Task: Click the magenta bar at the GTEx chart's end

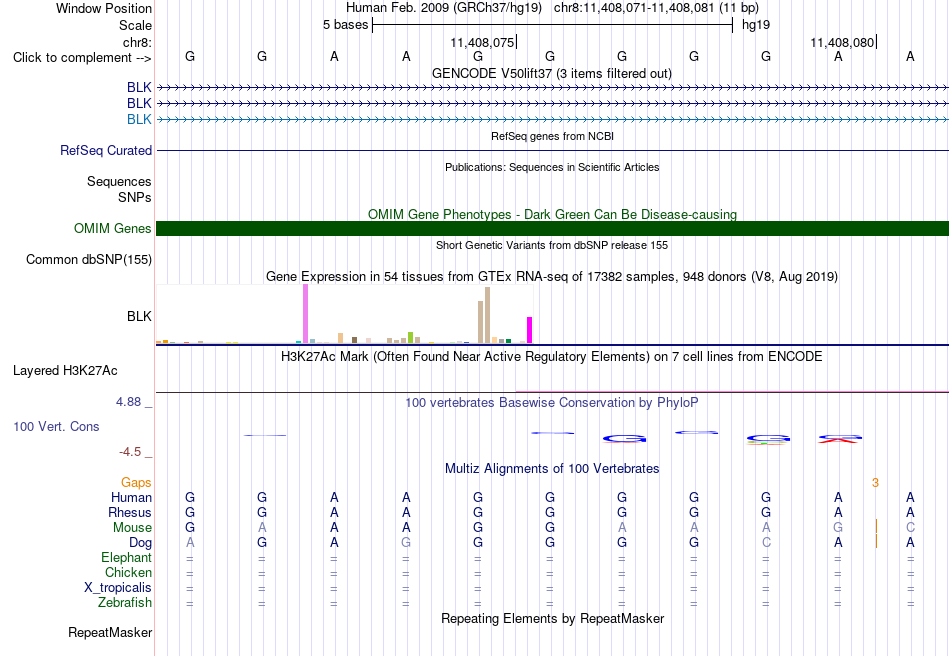Action: click(x=530, y=330)
